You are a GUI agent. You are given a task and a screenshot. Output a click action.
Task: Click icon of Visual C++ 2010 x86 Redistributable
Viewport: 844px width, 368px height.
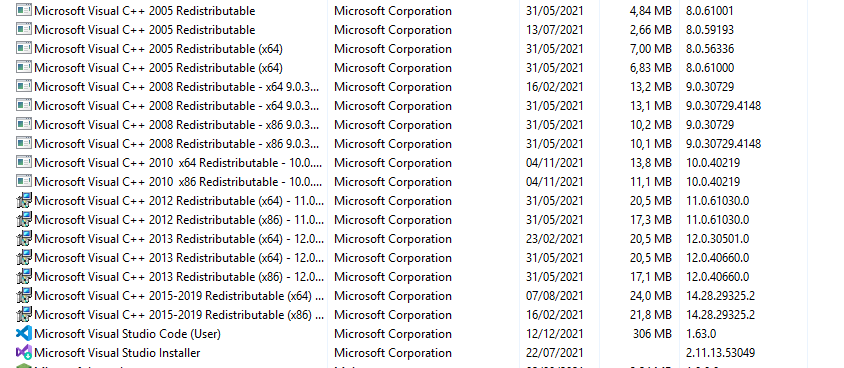click(24, 181)
